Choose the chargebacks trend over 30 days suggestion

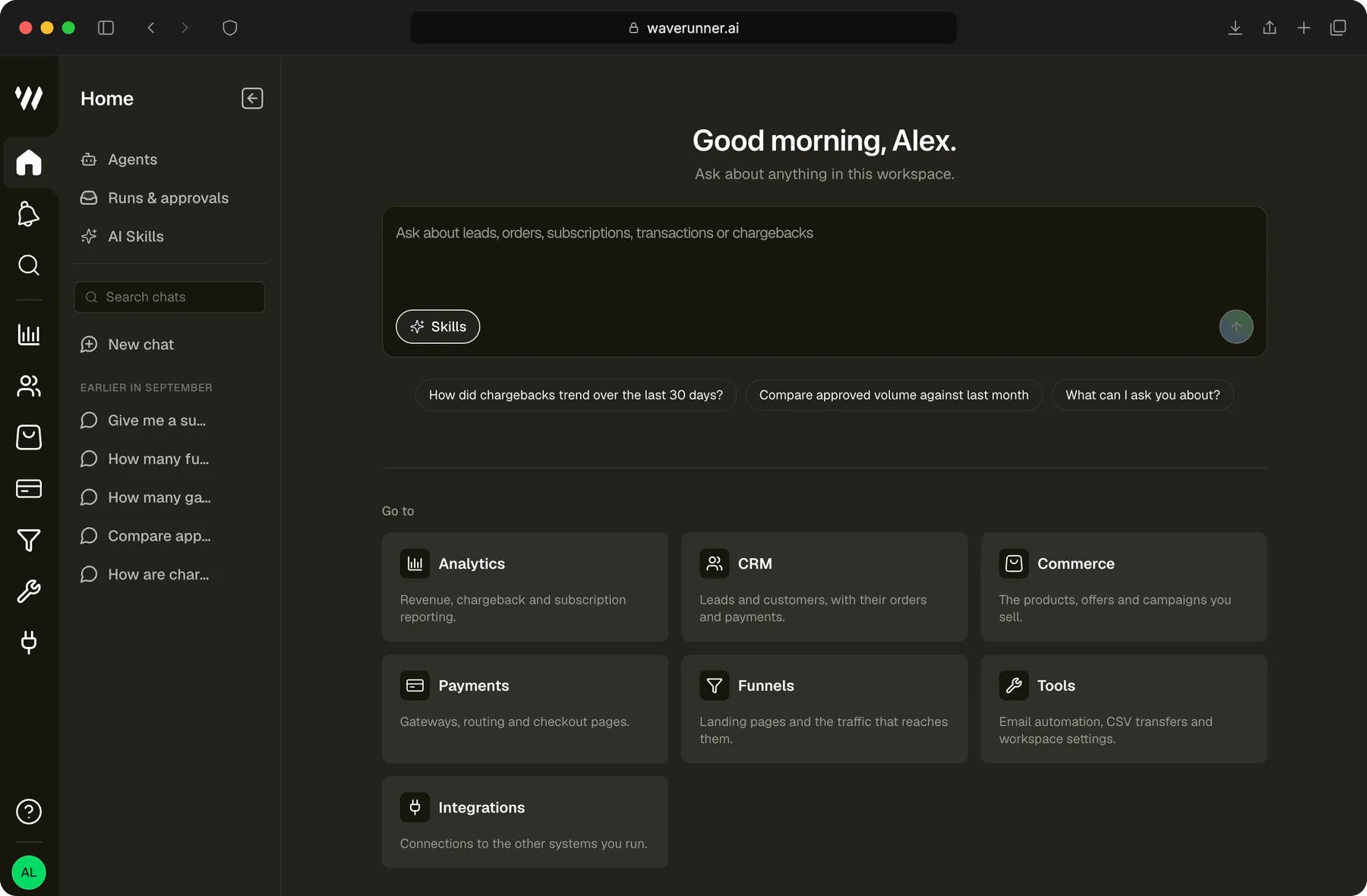pos(576,395)
